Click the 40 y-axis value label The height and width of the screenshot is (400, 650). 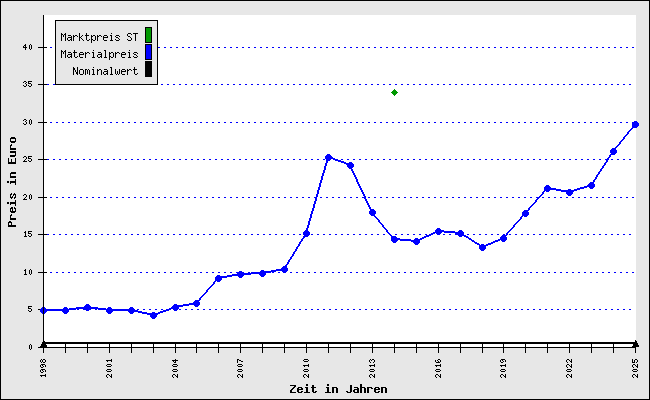click(x=28, y=47)
